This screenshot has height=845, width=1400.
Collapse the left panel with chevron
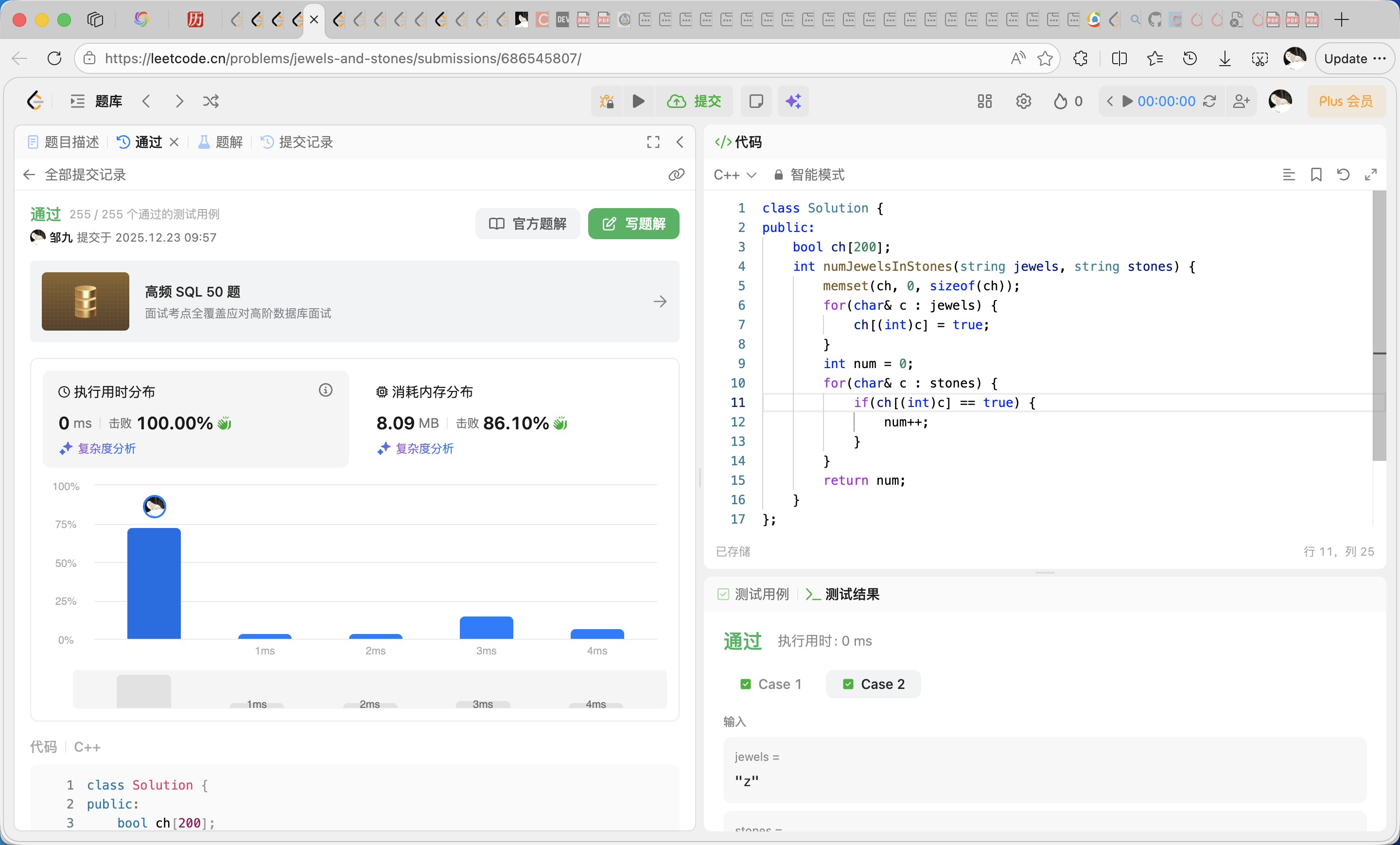pyautogui.click(x=680, y=142)
